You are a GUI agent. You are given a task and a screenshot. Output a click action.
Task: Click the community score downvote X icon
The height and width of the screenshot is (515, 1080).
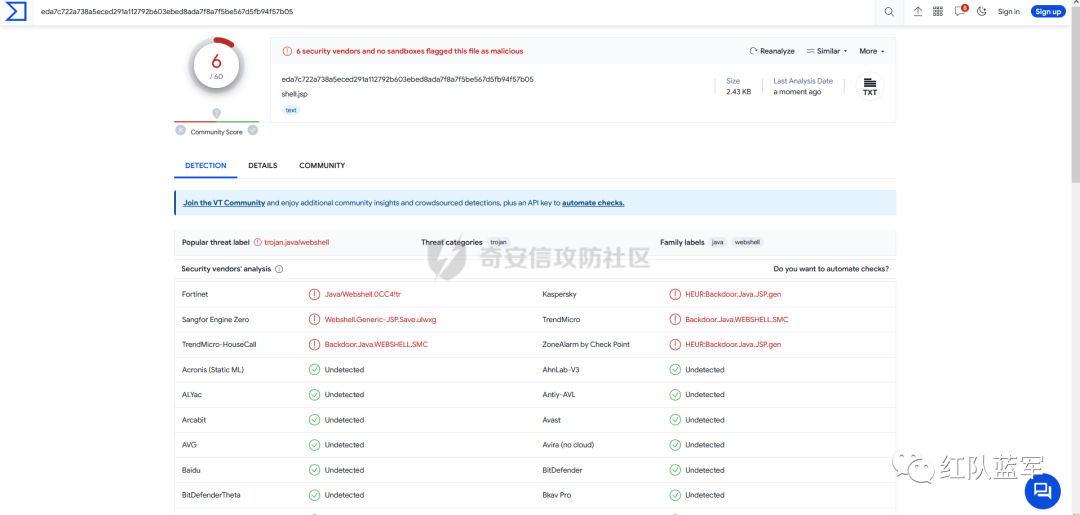[180, 130]
